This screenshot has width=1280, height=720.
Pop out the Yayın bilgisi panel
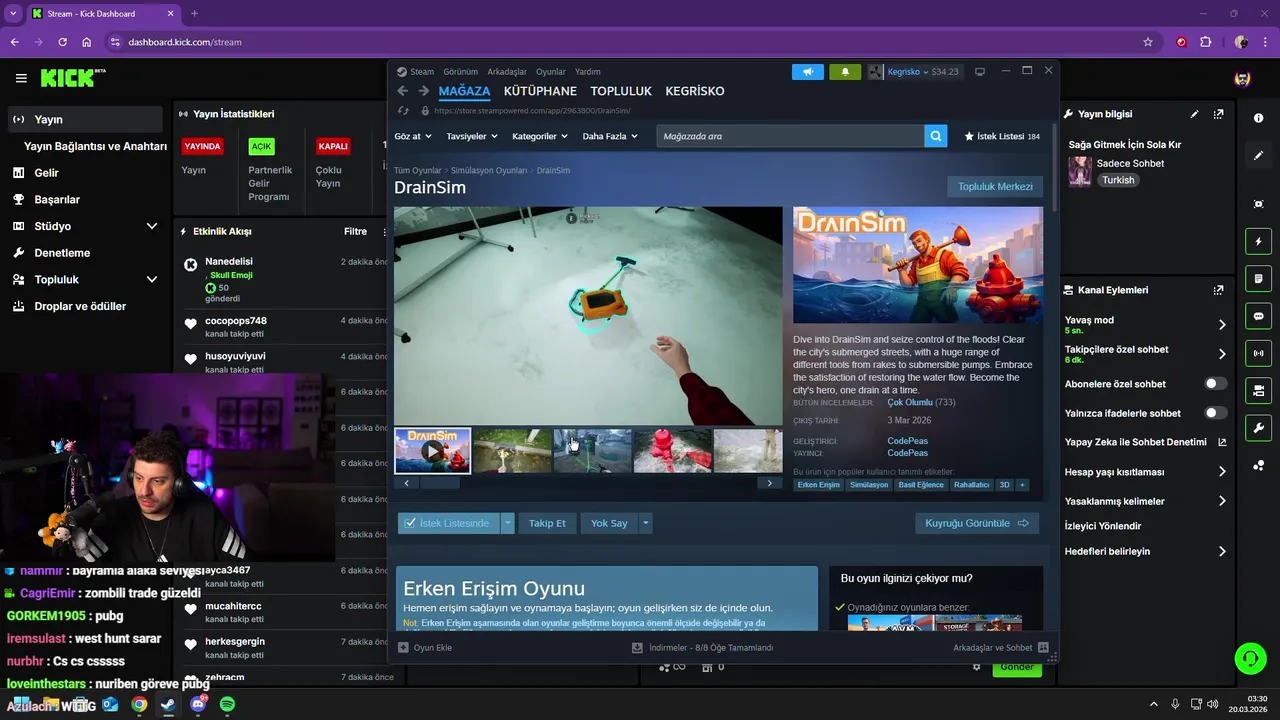coord(1218,114)
